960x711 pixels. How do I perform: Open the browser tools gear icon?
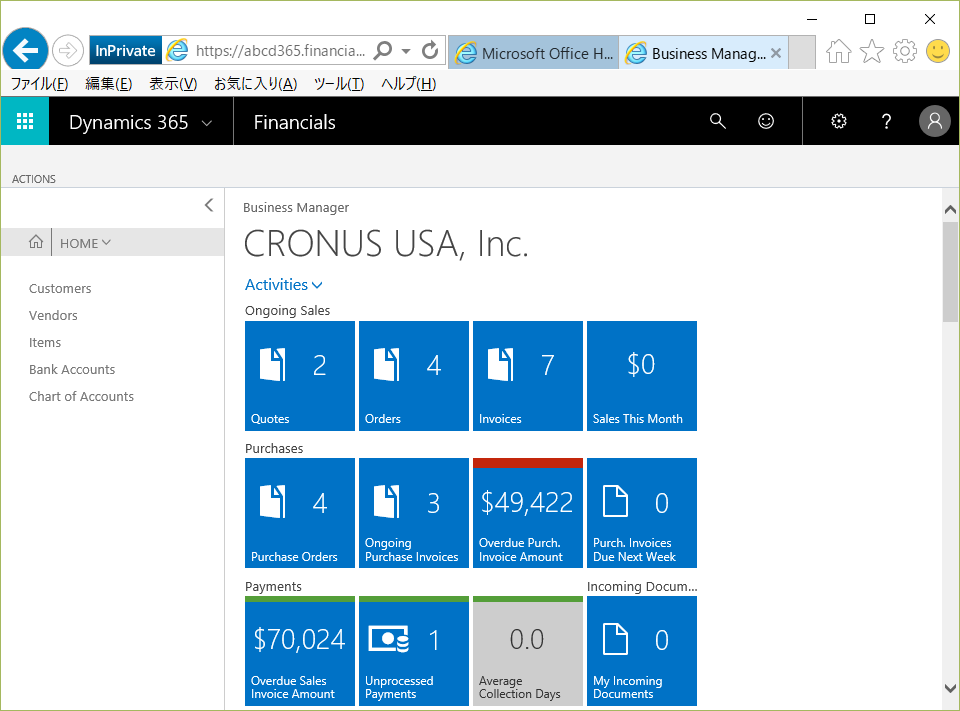[904, 51]
